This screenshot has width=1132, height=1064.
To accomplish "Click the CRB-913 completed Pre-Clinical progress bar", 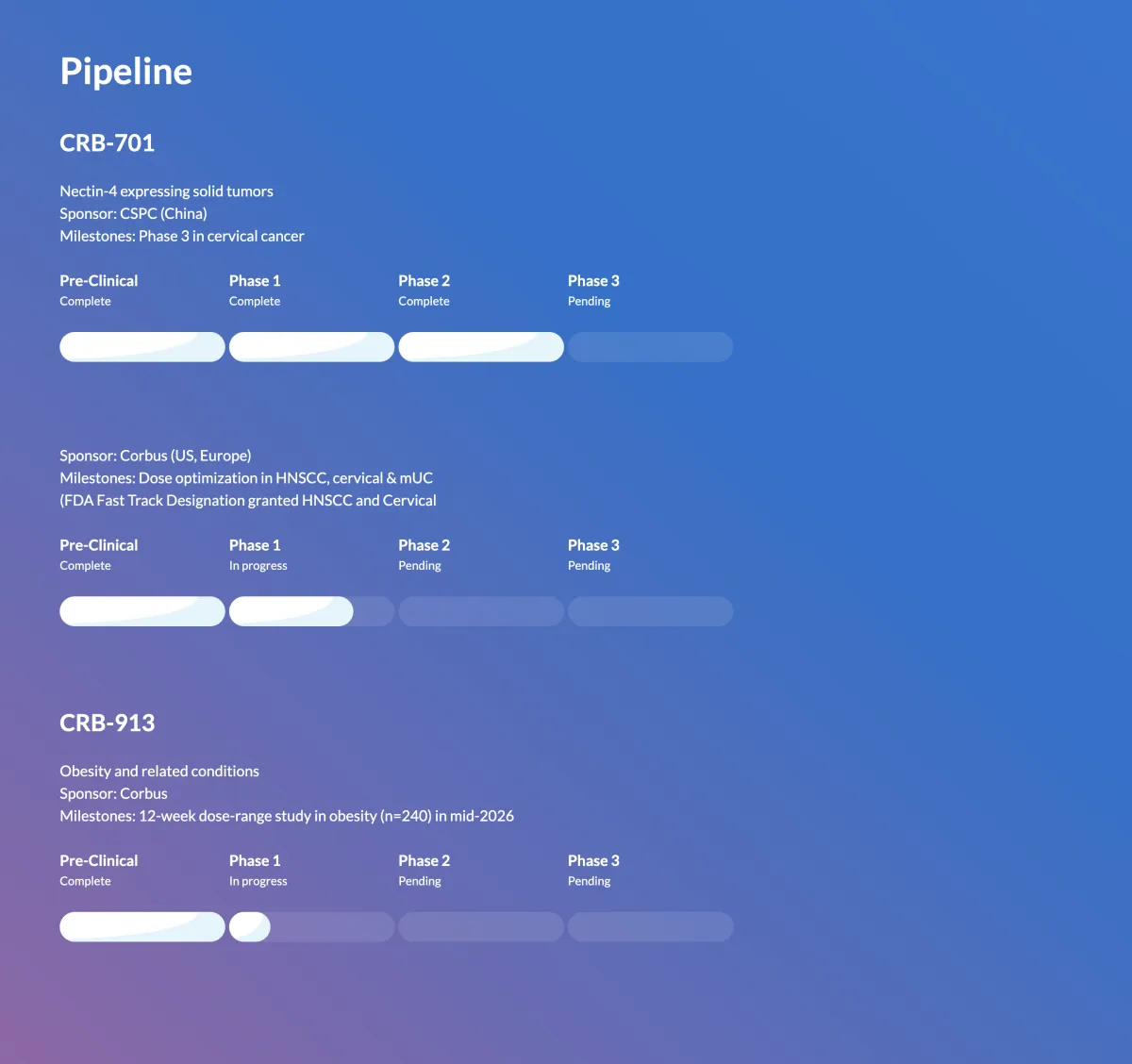I will pyautogui.click(x=142, y=927).
